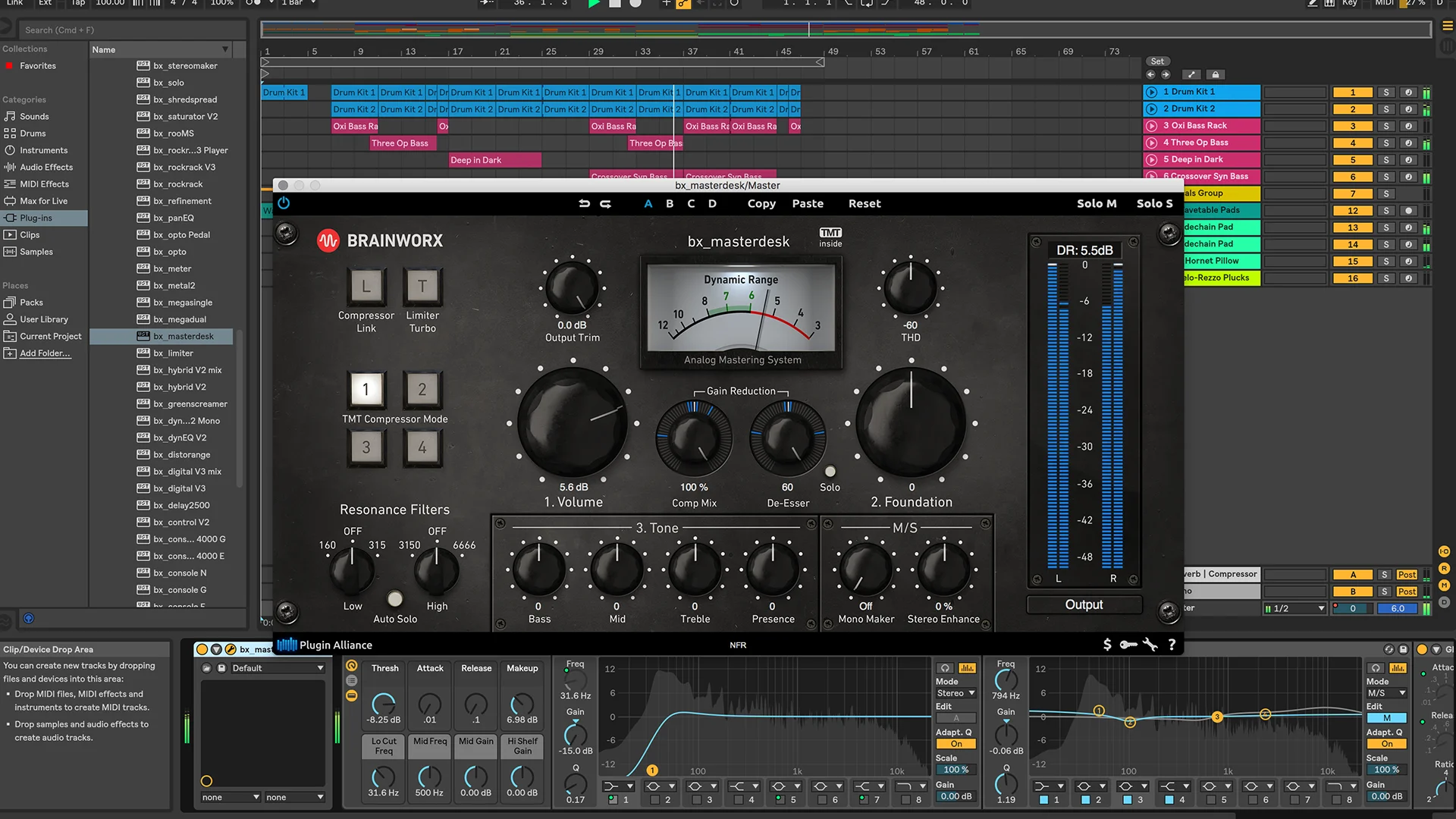Open the Samples category
The width and height of the screenshot is (1456, 819).
[36, 252]
